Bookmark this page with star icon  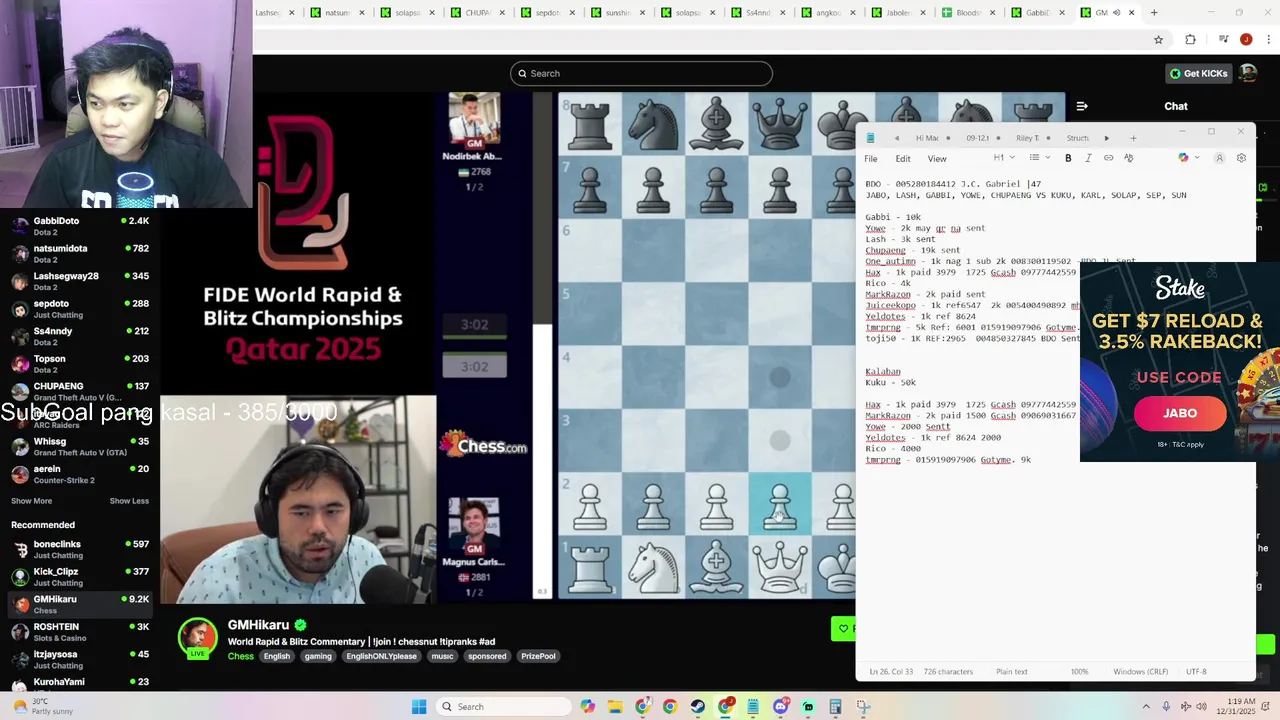[1158, 40]
